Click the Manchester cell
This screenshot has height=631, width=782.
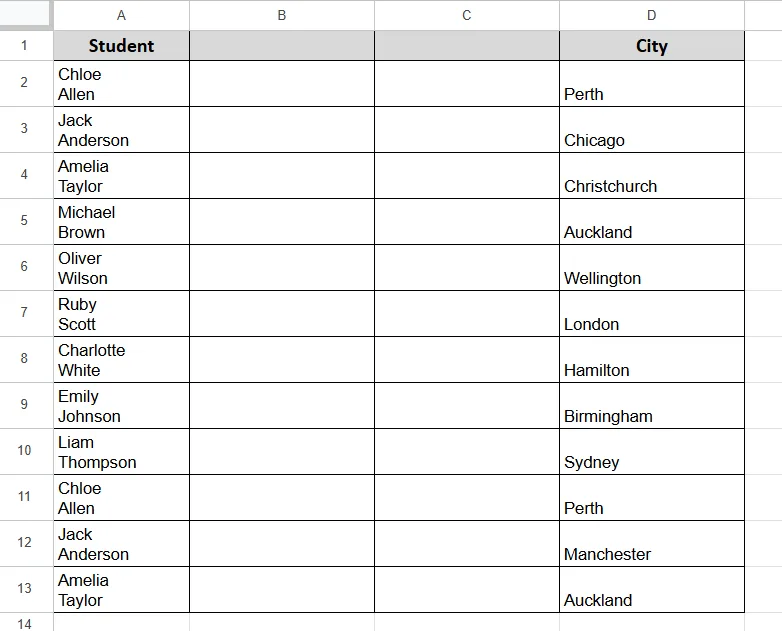pyautogui.click(x=652, y=544)
